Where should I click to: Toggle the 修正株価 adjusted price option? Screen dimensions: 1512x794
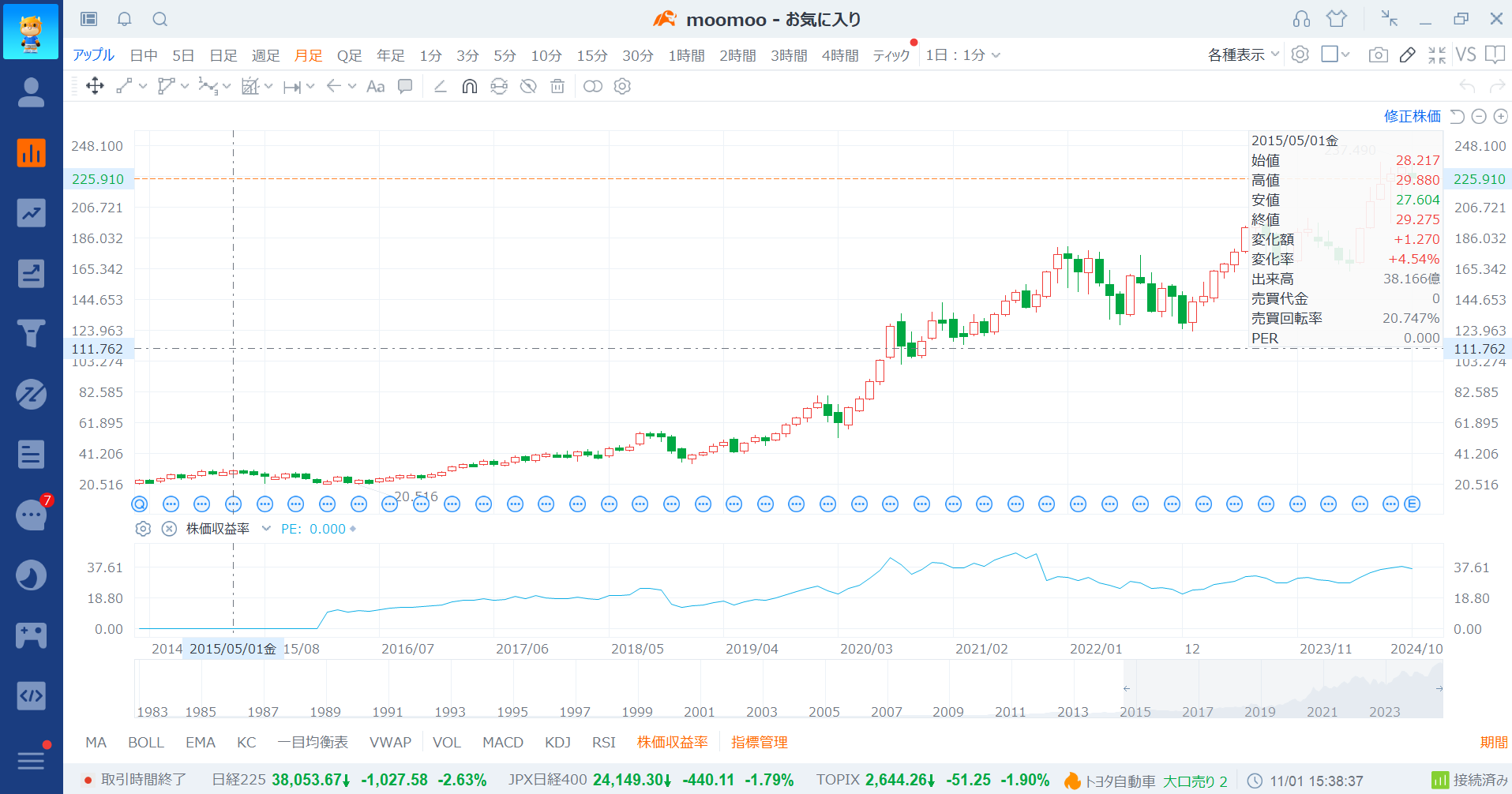point(1412,117)
